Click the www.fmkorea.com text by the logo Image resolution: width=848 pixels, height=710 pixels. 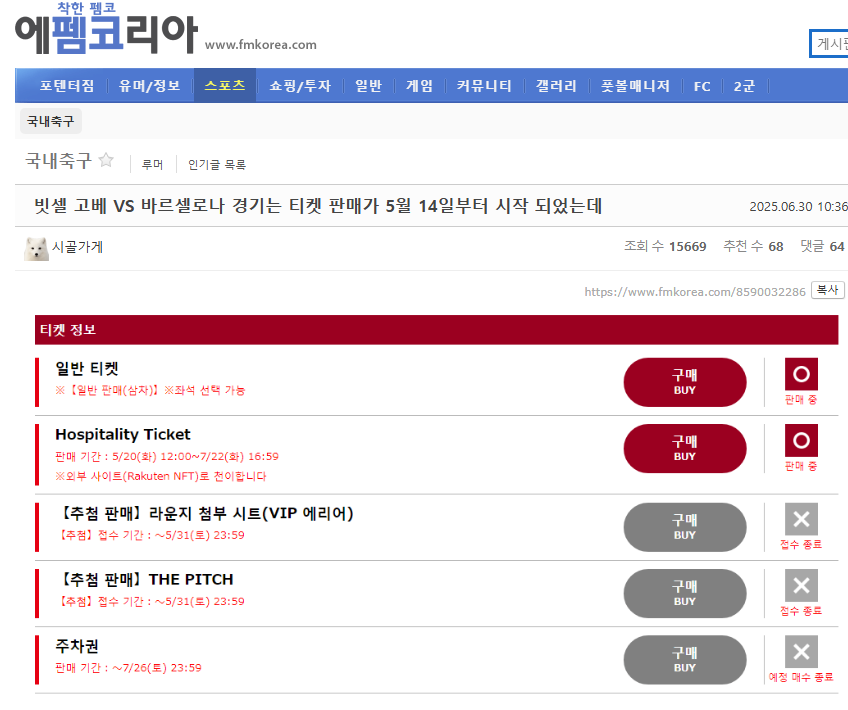click(x=261, y=45)
